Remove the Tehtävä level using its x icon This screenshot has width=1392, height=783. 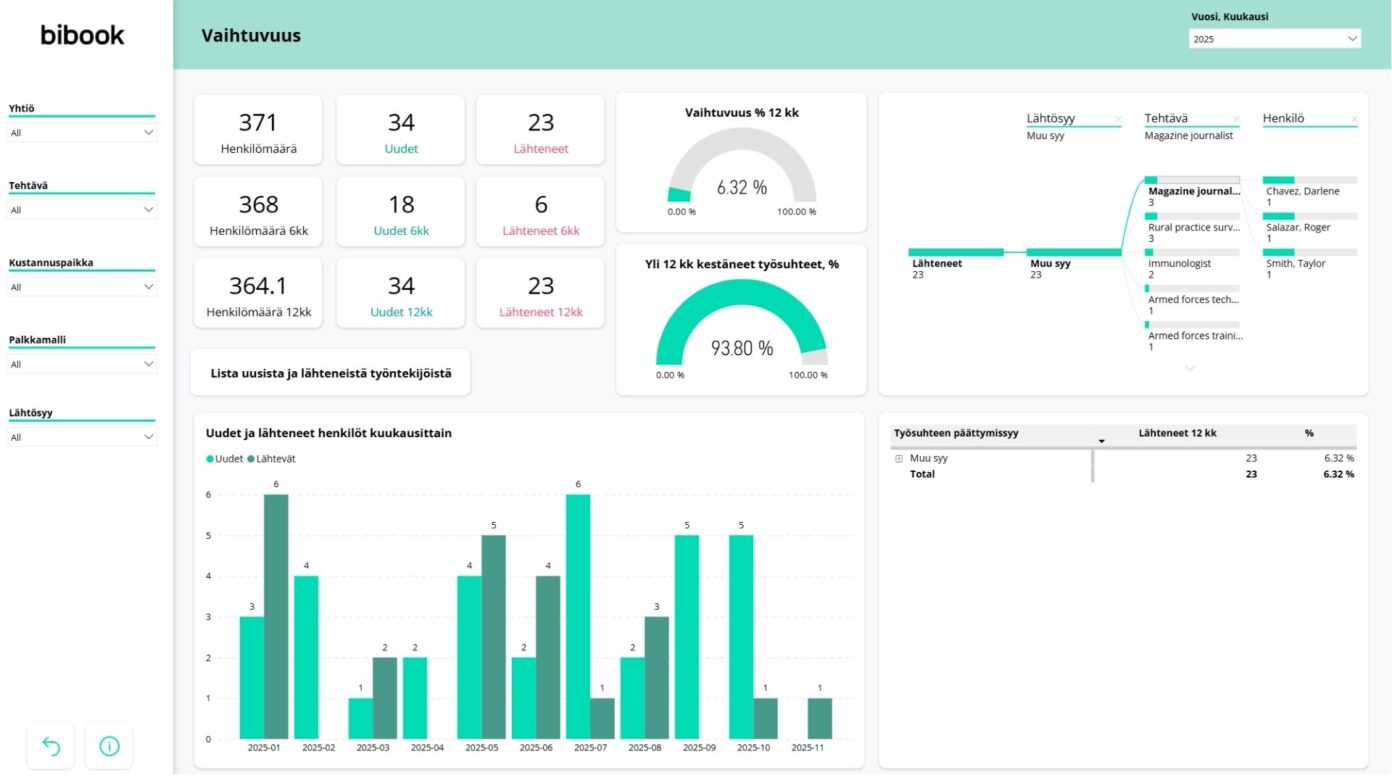point(1236,118)
